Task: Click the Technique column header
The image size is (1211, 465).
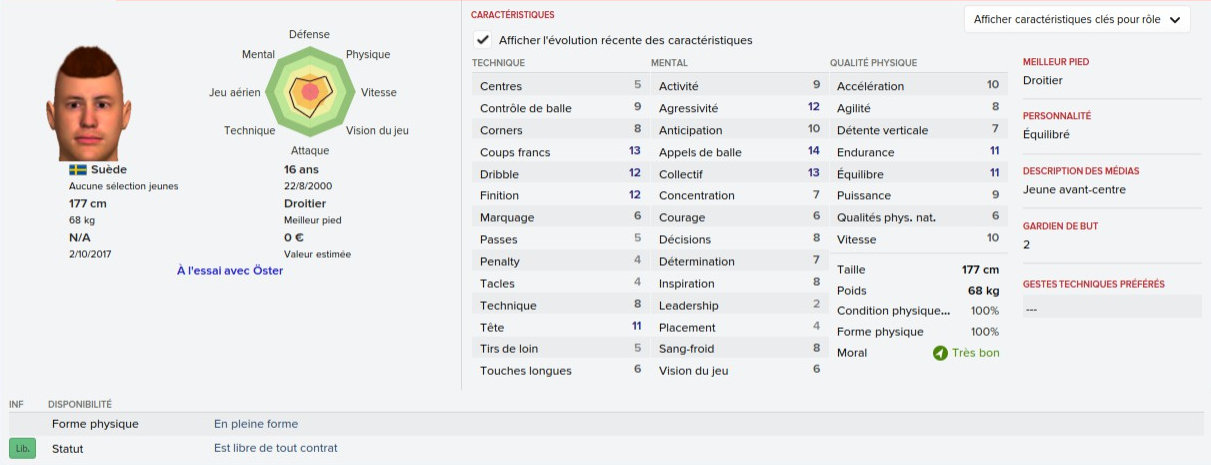Action: (499, 63)
